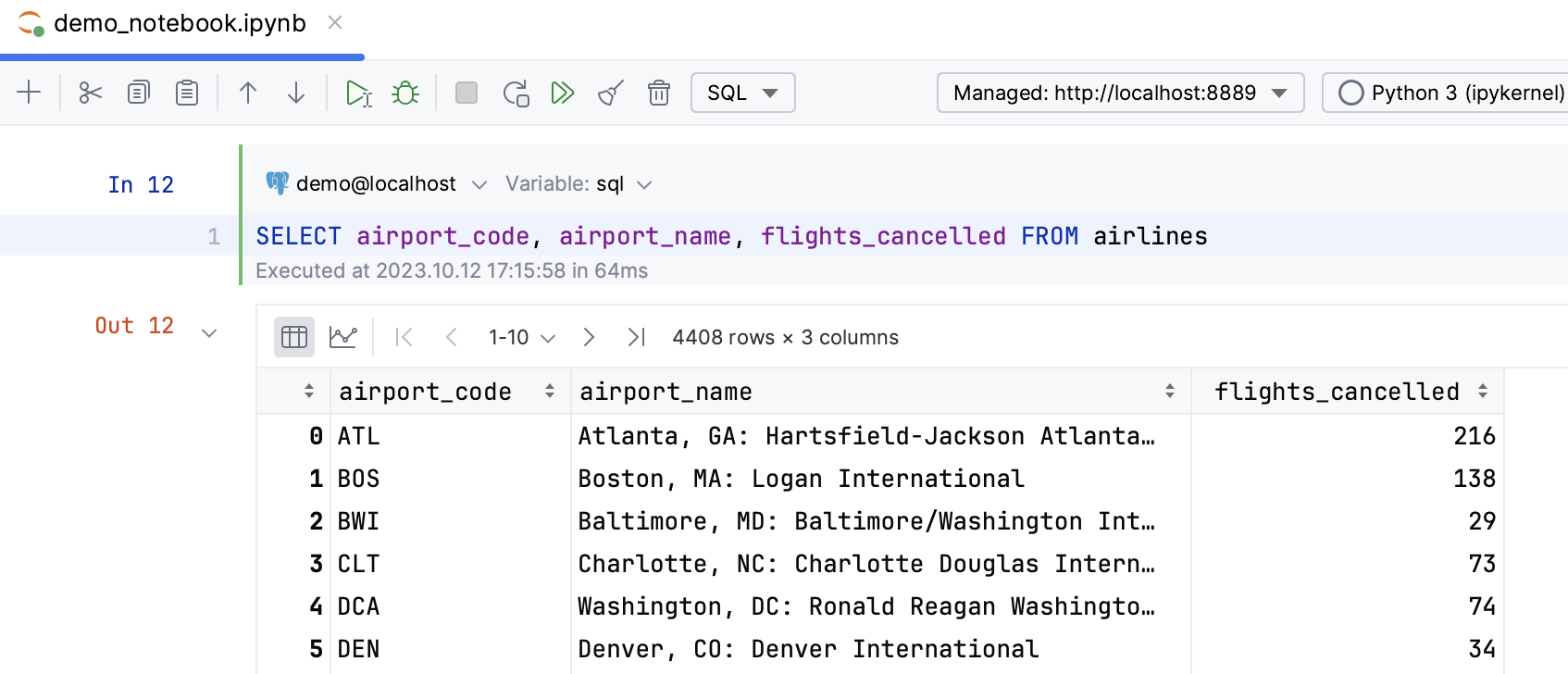The width and height of the screenshot is (1568, 674).
Task: Open the demo@localhost data source dropdown
Action: coord(377,184)
